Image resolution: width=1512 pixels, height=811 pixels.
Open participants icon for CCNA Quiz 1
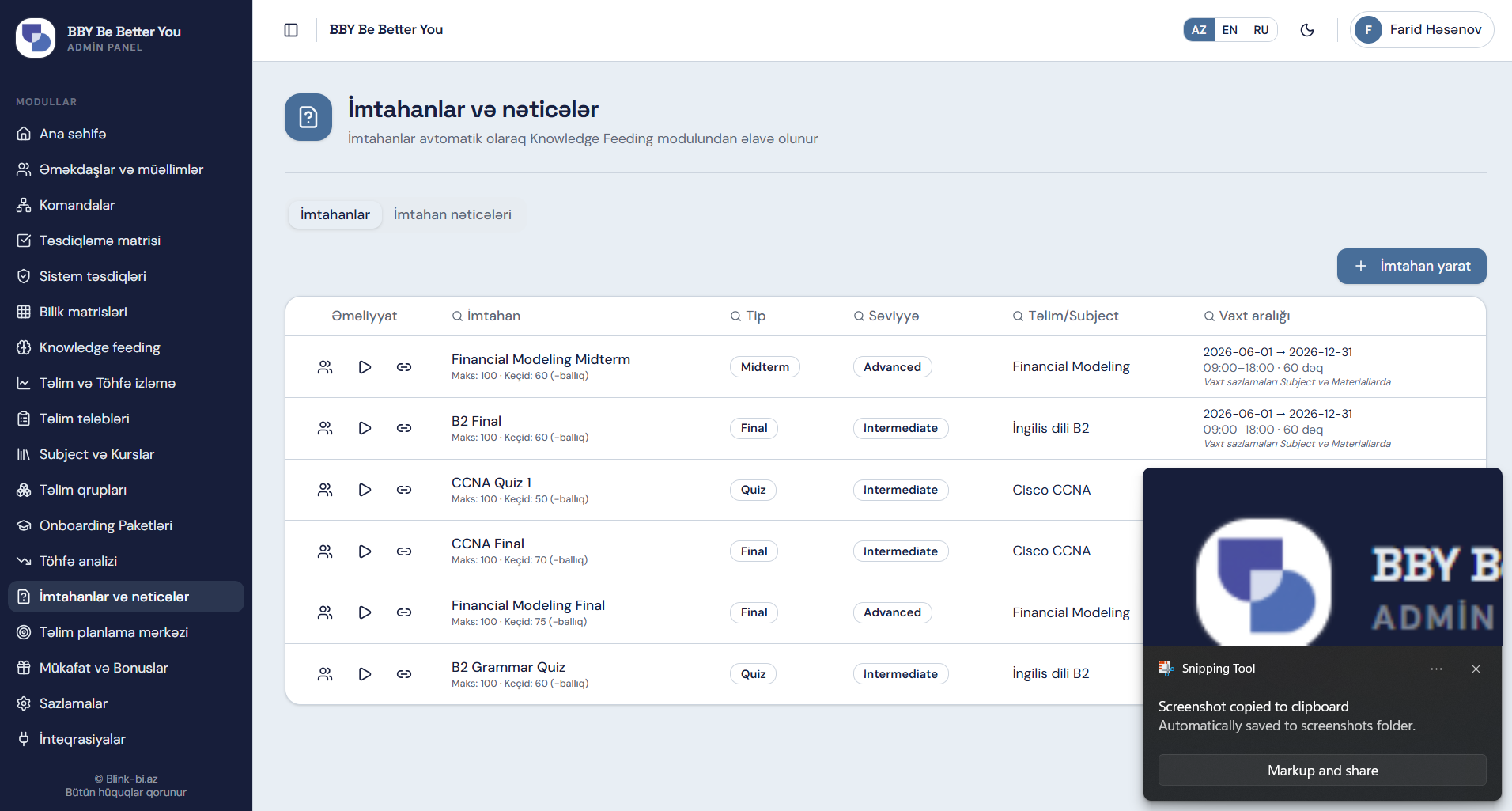(325, 490)
